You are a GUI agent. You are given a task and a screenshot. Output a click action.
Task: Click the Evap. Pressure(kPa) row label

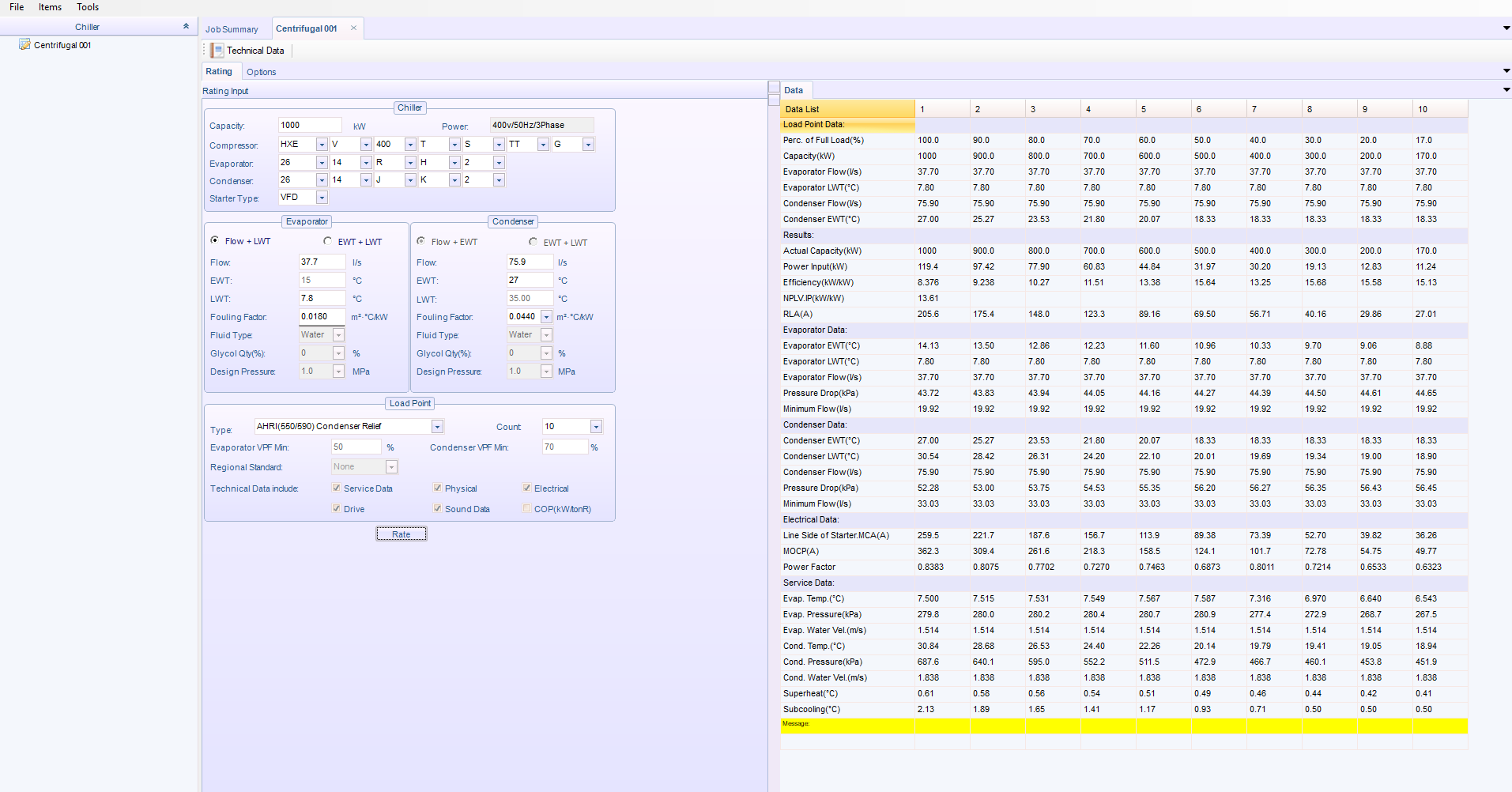(822, 614)
